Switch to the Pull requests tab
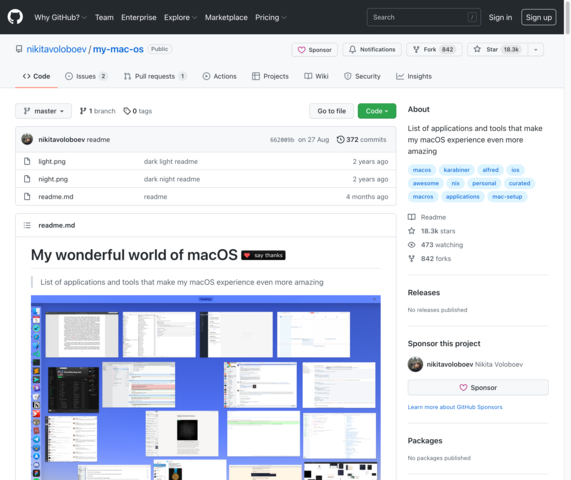The image size is (571, 480). (x=155, y=76)
